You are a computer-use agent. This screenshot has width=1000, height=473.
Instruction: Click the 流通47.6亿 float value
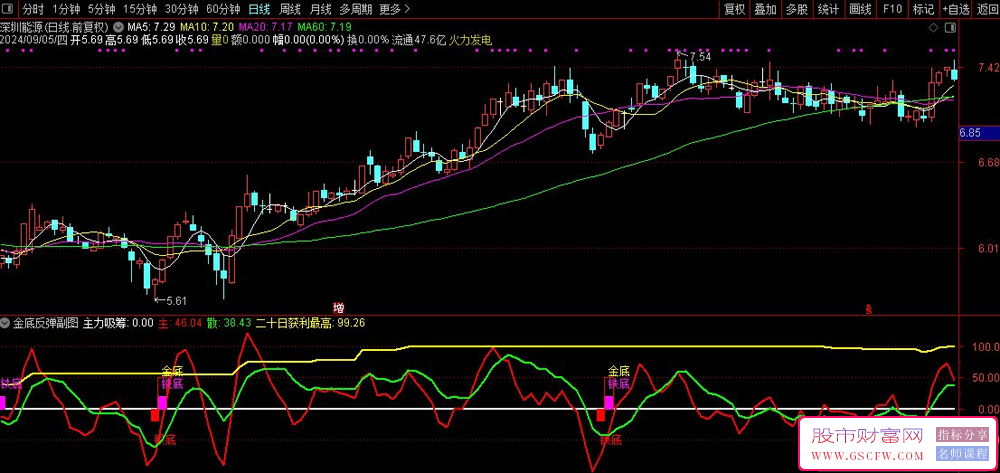point(419,40)
